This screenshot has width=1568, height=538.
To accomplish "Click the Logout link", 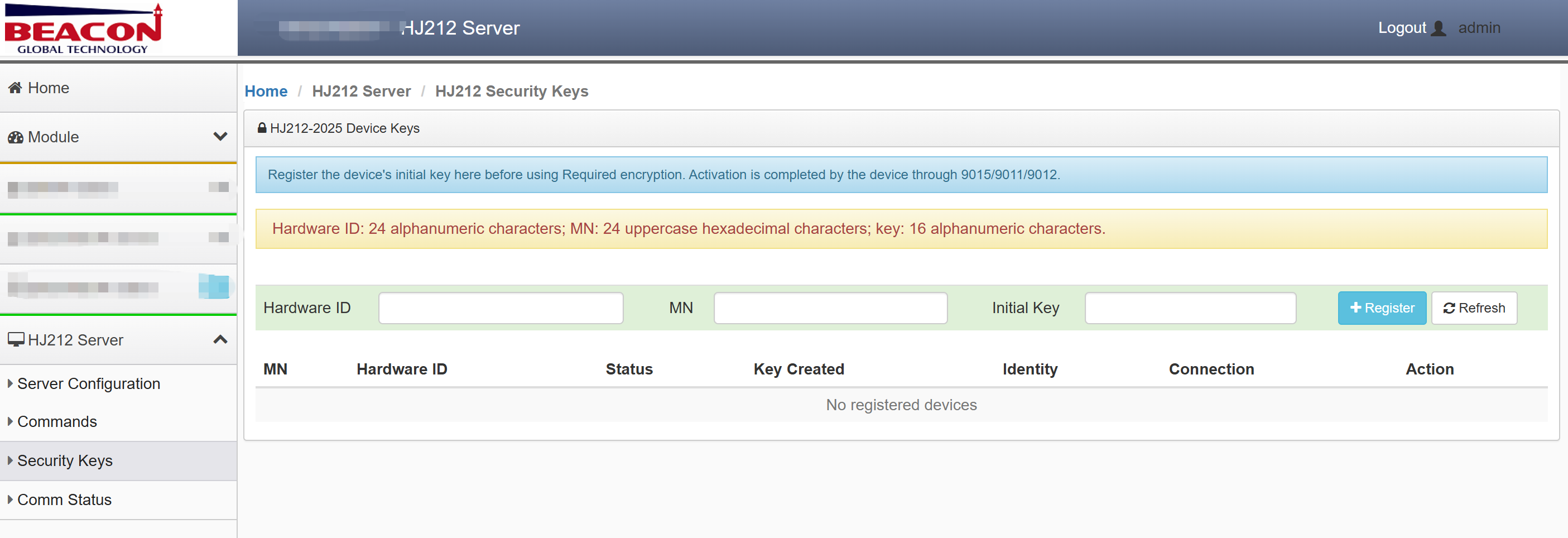I will pos(1402,28).
